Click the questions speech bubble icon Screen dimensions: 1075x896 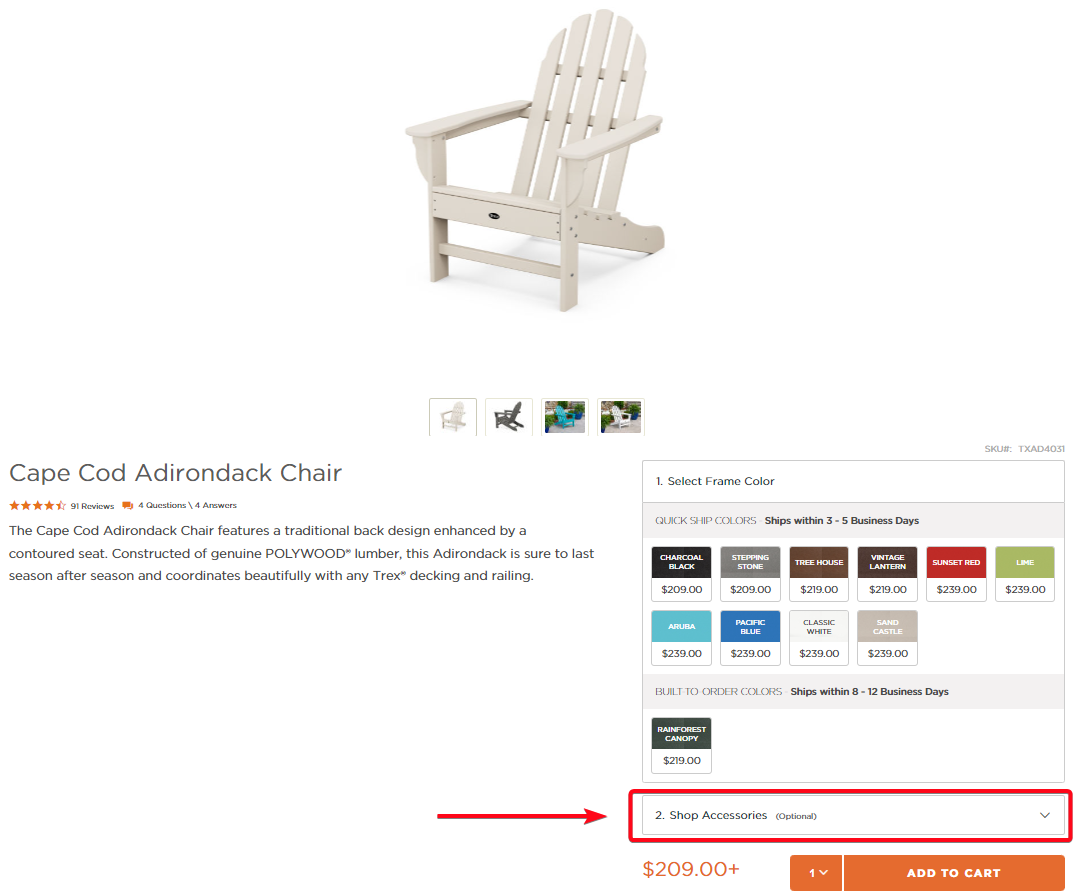(x=128, y=505)
